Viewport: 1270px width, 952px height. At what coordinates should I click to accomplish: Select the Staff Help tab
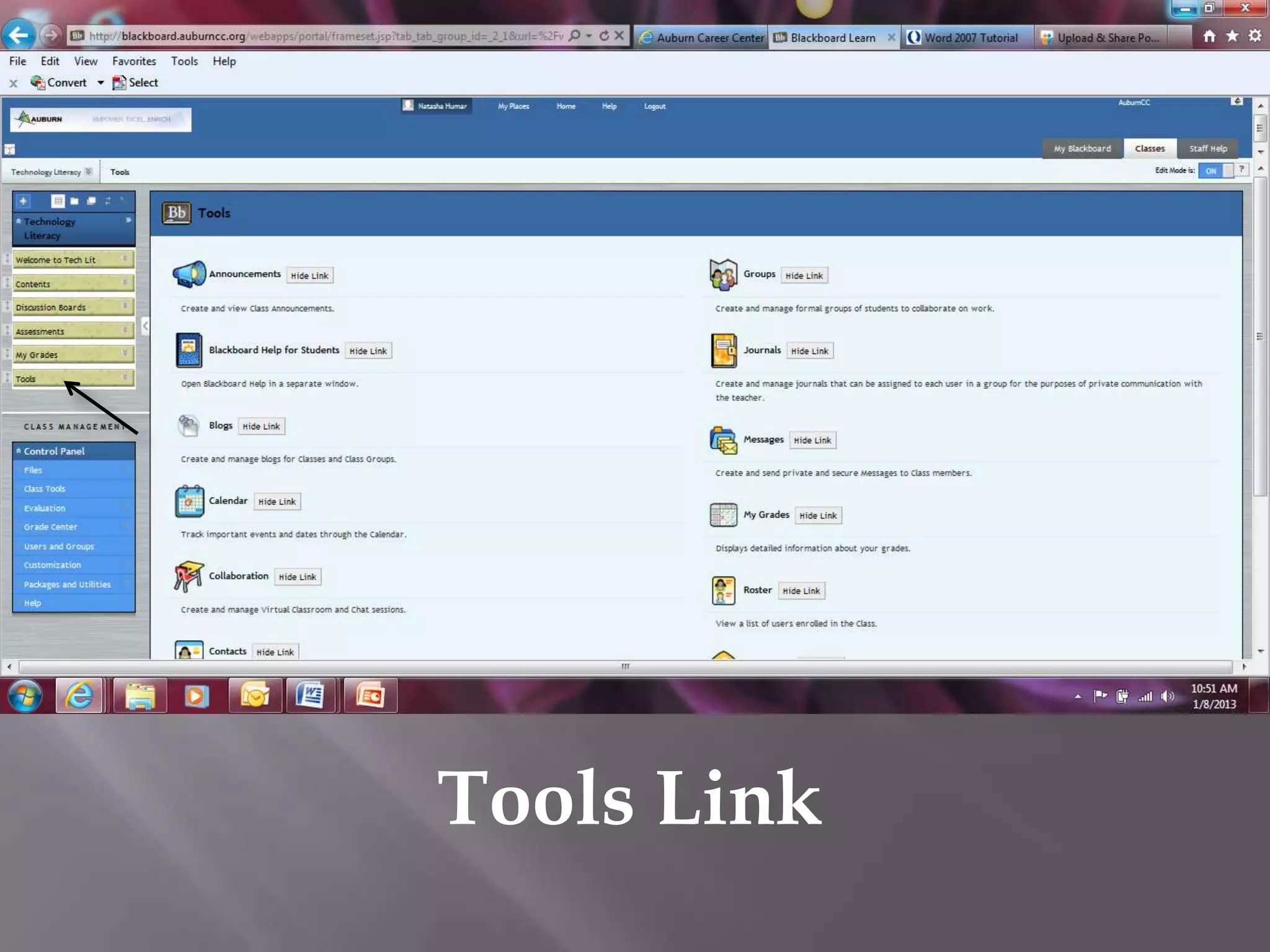[x=1208, y=149]
